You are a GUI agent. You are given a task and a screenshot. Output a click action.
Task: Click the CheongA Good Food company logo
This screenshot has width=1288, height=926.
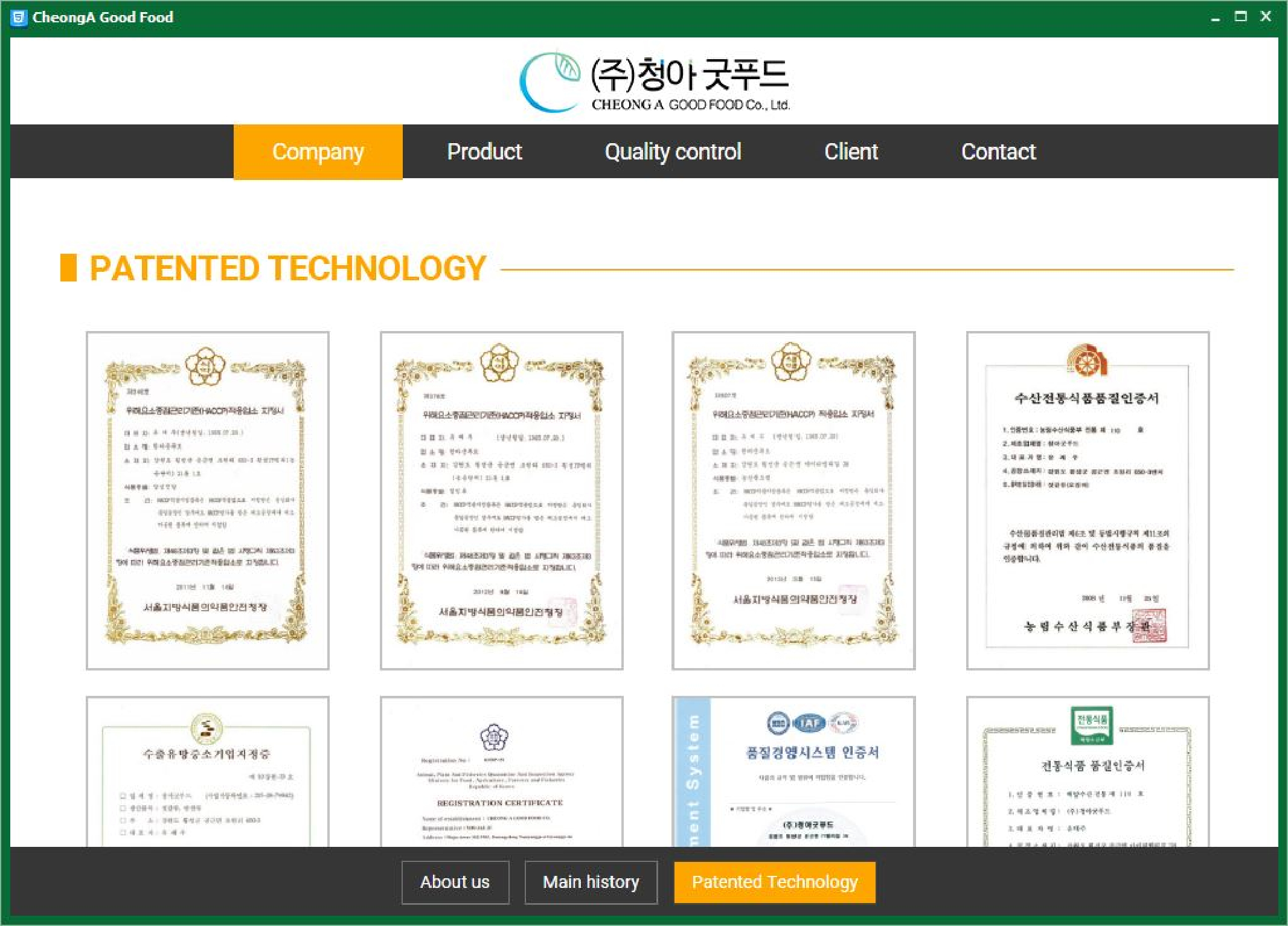(655, 82)
